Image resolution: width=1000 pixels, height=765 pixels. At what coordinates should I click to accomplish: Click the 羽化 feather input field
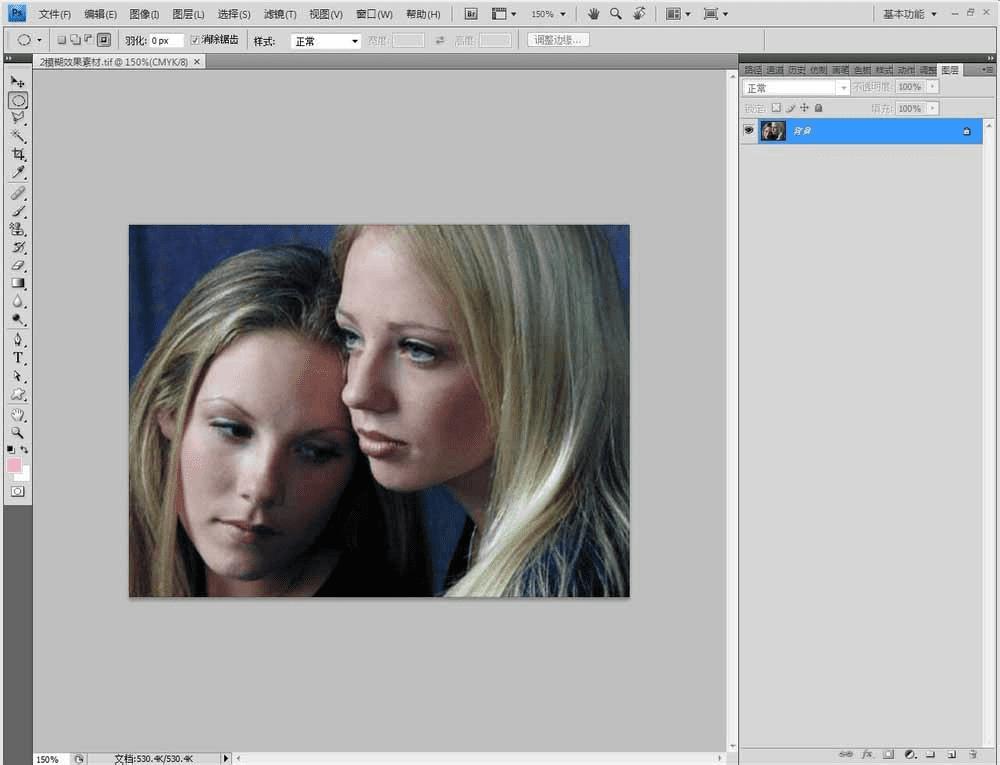click(165, 41)
